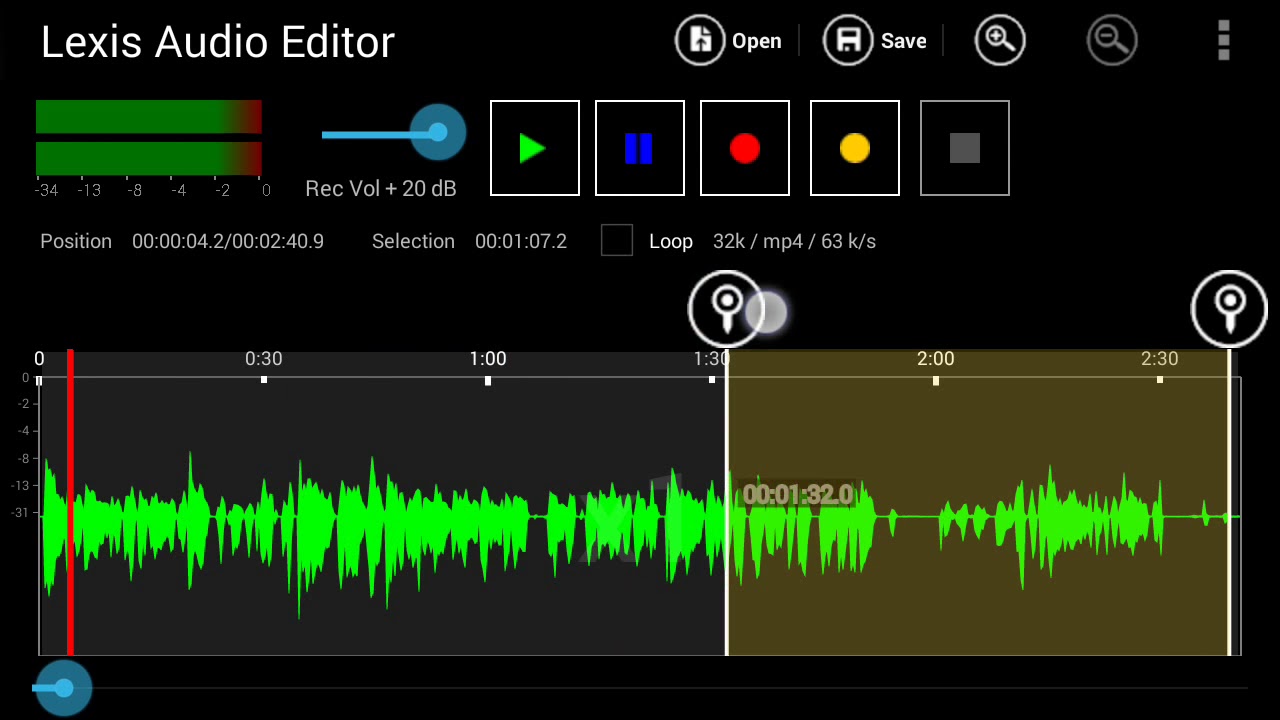Click the Lexis Audio Editor title
Screen dimensions: 1280x720
[218, 42]
